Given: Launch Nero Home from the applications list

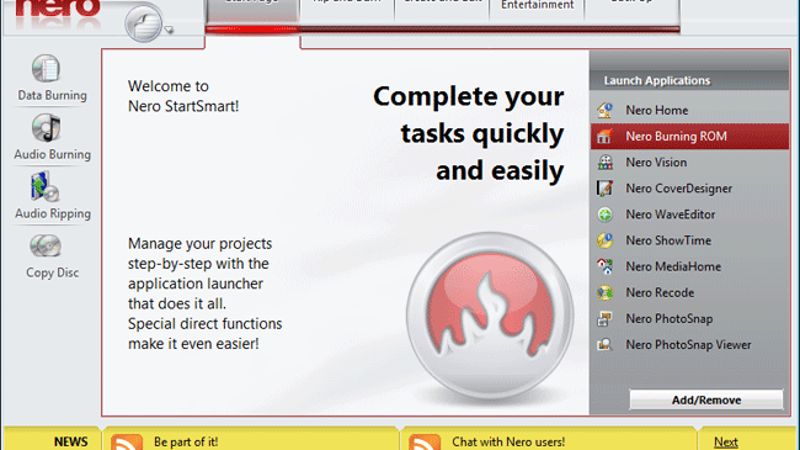Looking at the screenshot, I should click(689, 110).
